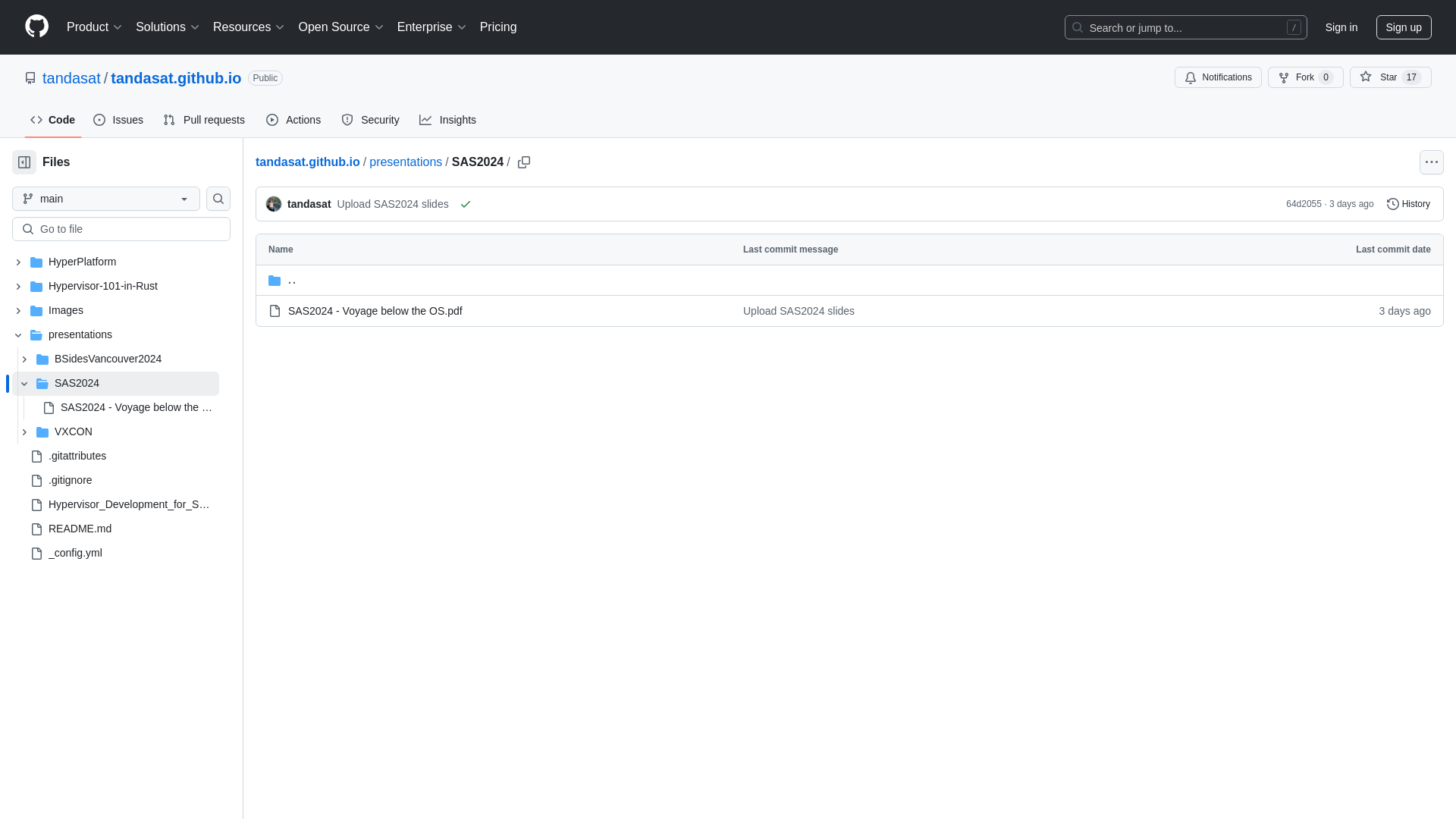Screen dimensions: 1456x819
Task: Expand the Enterprise menu
Action: (431, 27)
